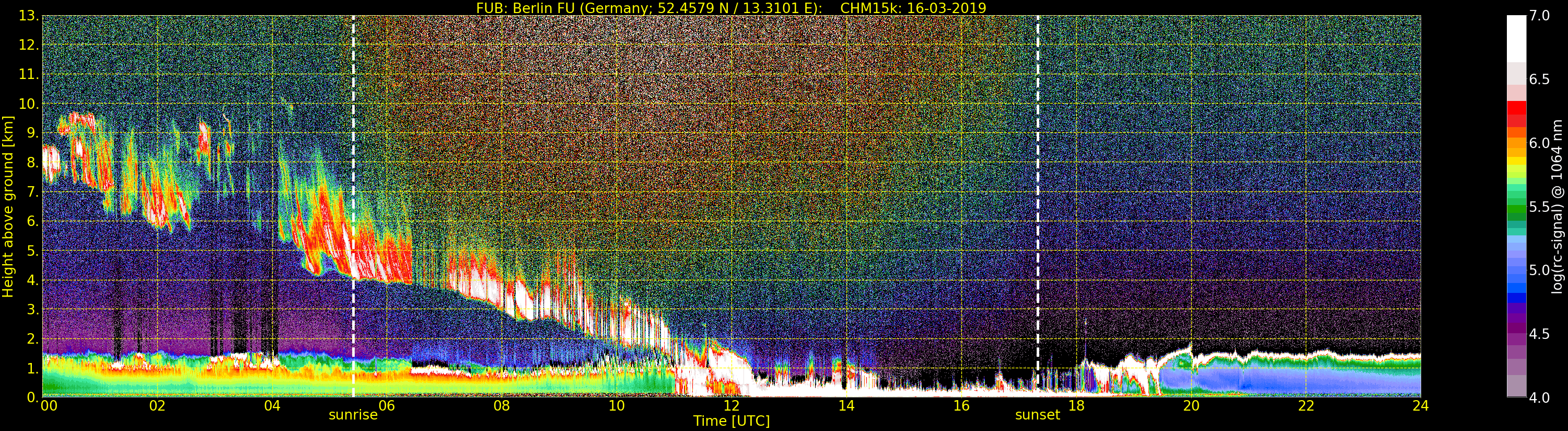Click the "08" time-axis tick label
This screenshot has width=1568, height=431.
tap(502, 406)
